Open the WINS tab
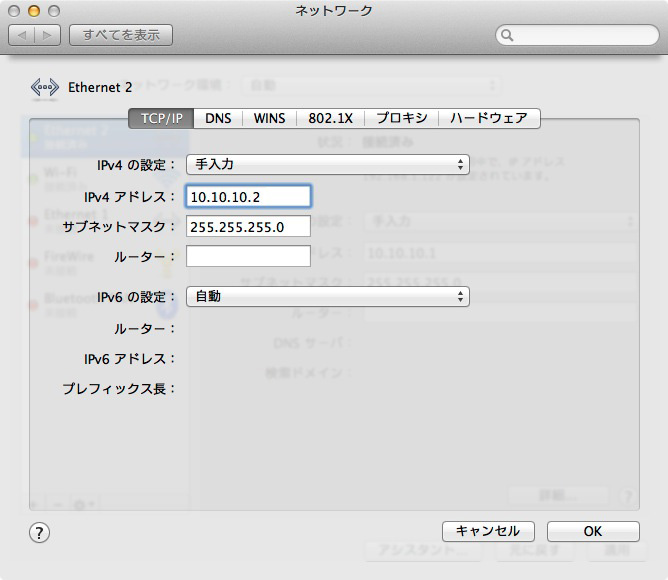The image size is (668, 580). pos(269,118)
